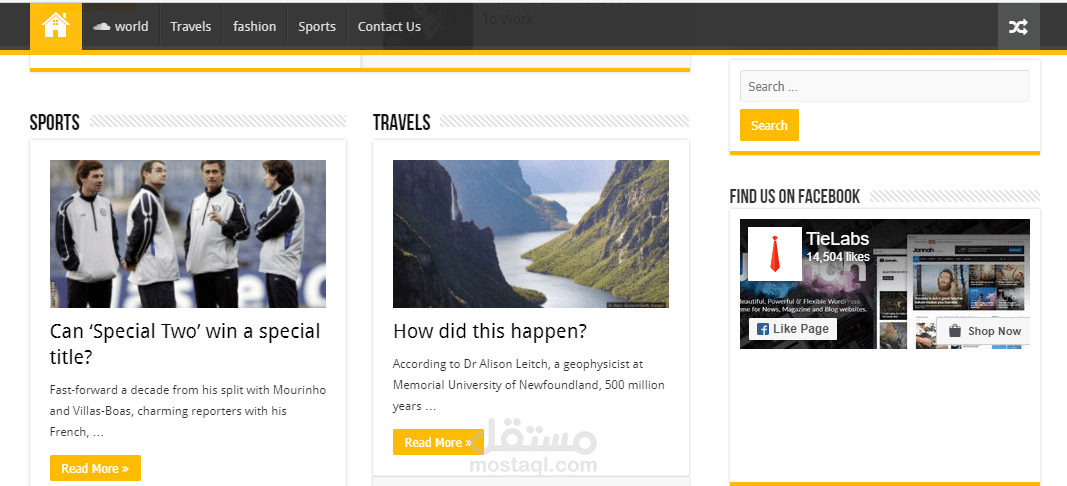Click the Facebook logo in Like Page

(x=763, y=329)
